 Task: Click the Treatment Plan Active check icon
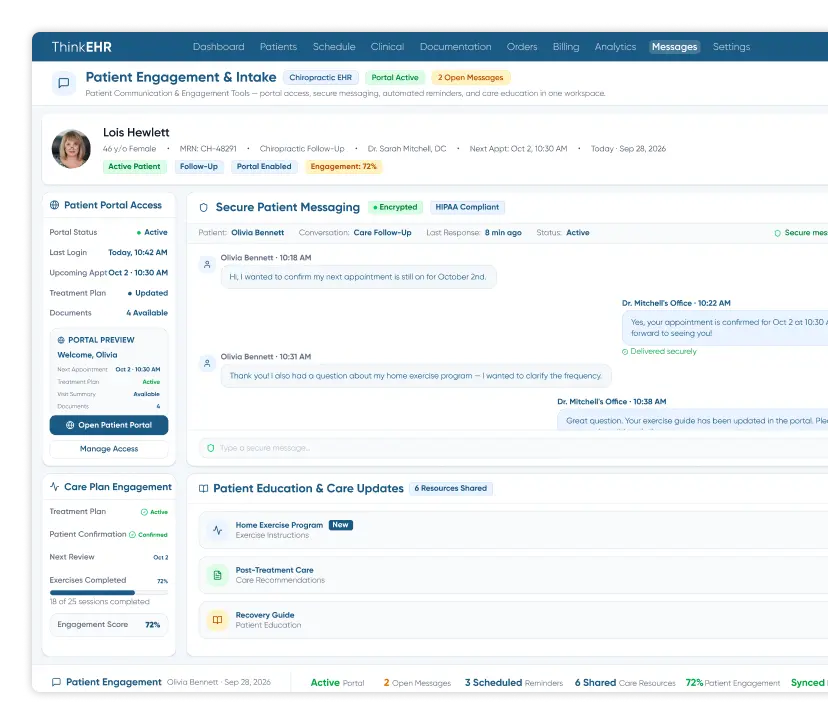click(144, 512)
